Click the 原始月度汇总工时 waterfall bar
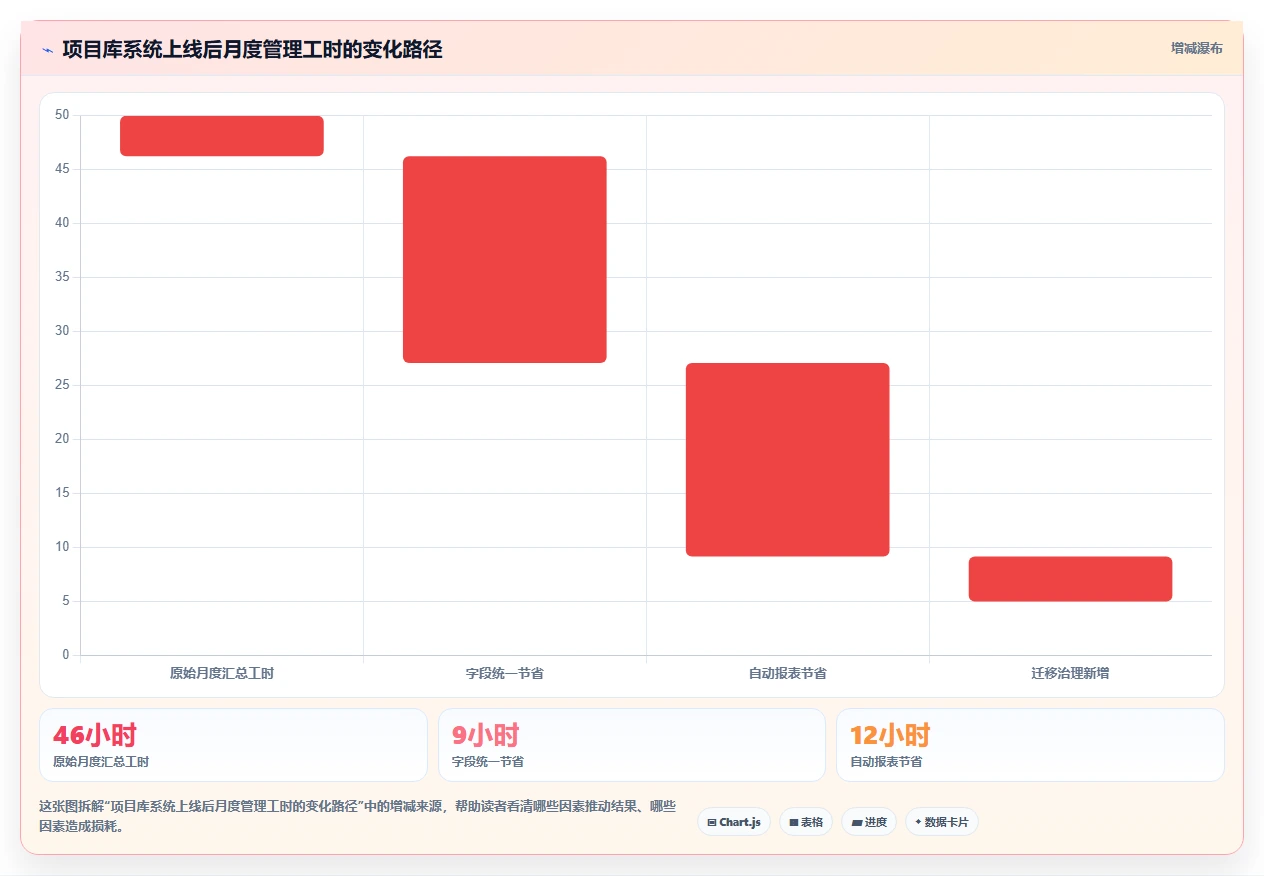 pos(222,136)
